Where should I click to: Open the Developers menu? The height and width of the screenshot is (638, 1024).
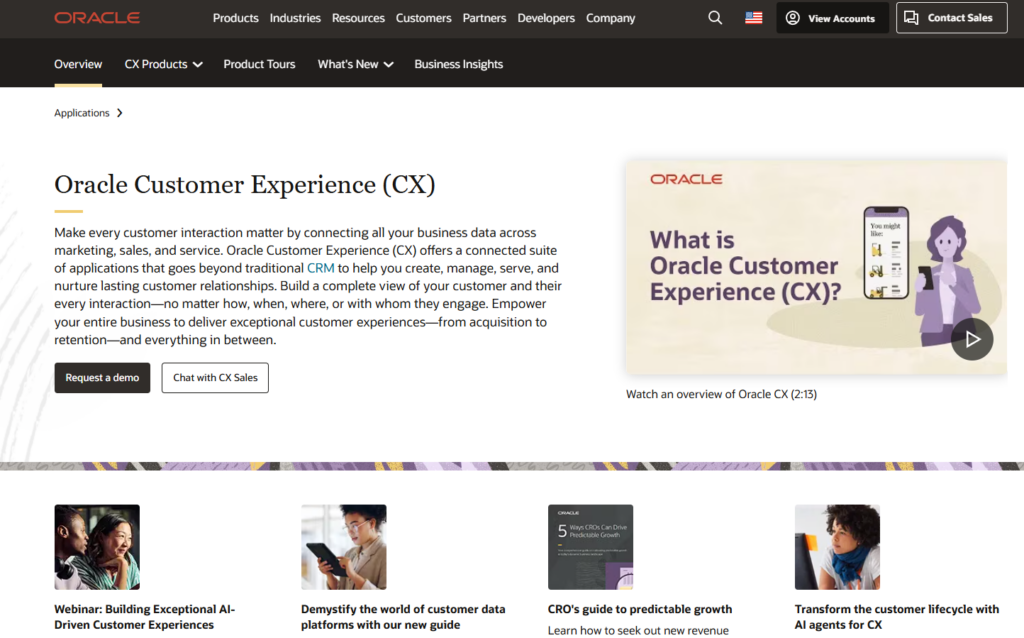pyautogui.click(x=546, y=18)
